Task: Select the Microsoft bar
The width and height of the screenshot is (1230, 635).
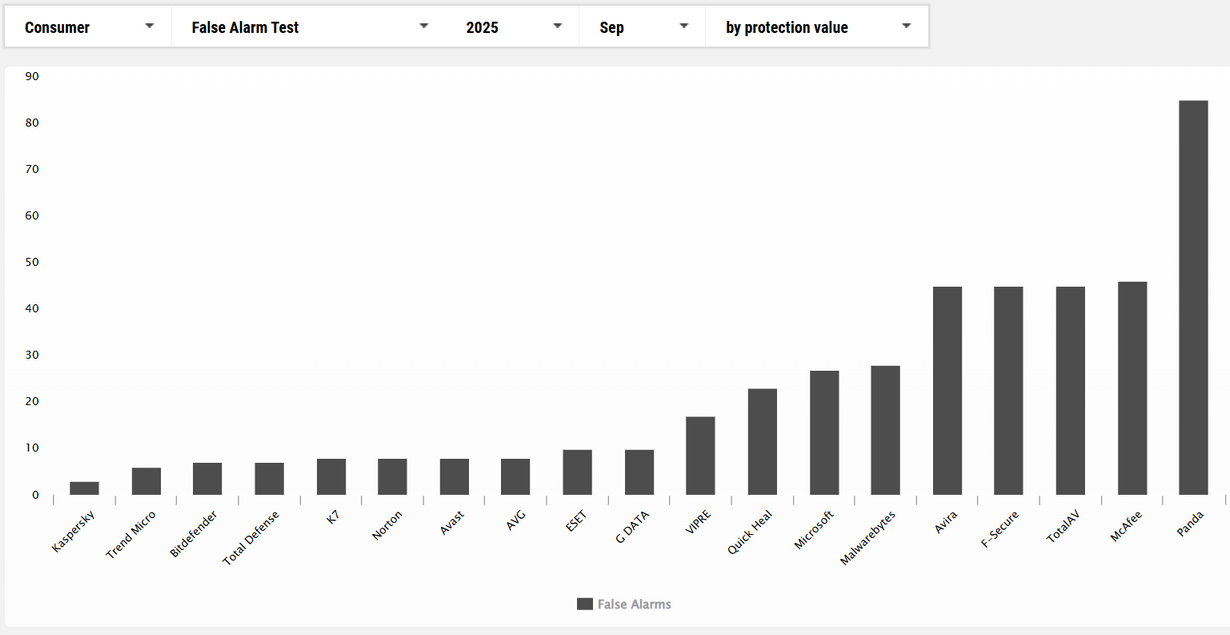Action: pos(824,433)
